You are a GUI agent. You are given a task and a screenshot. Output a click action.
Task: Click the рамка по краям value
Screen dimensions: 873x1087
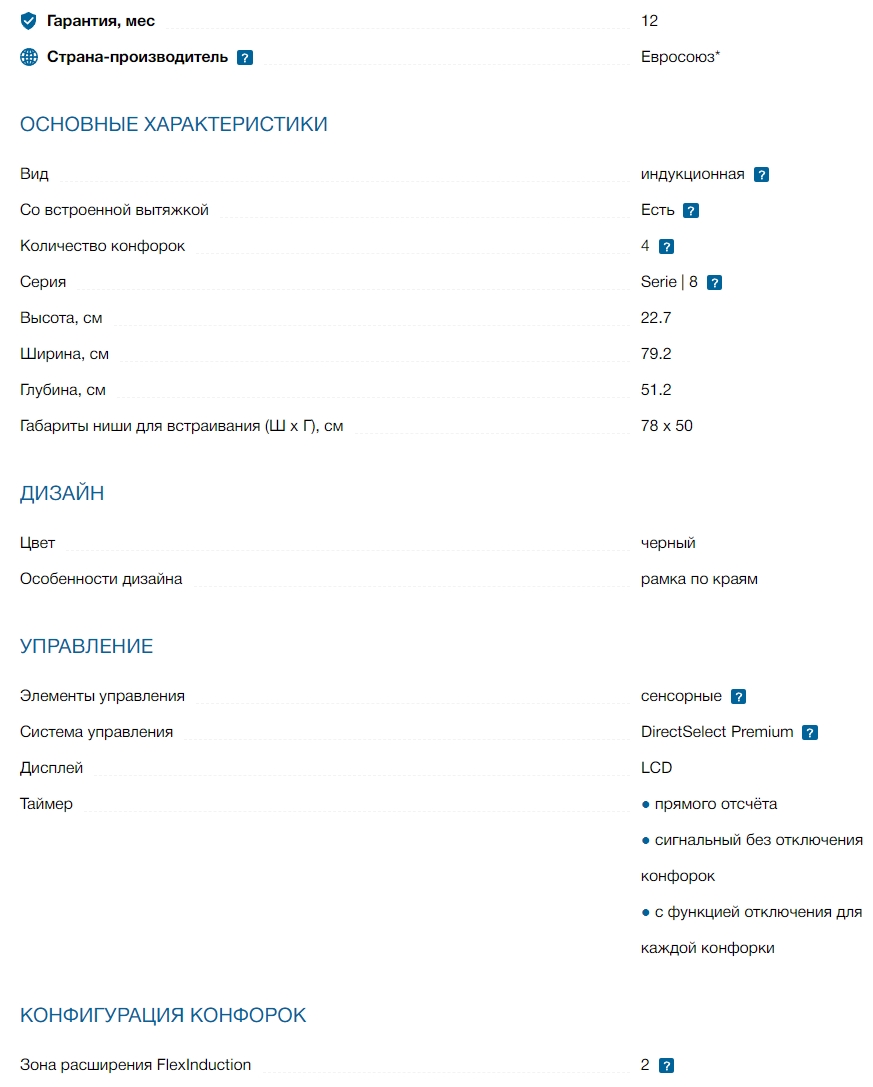point(699,579)
